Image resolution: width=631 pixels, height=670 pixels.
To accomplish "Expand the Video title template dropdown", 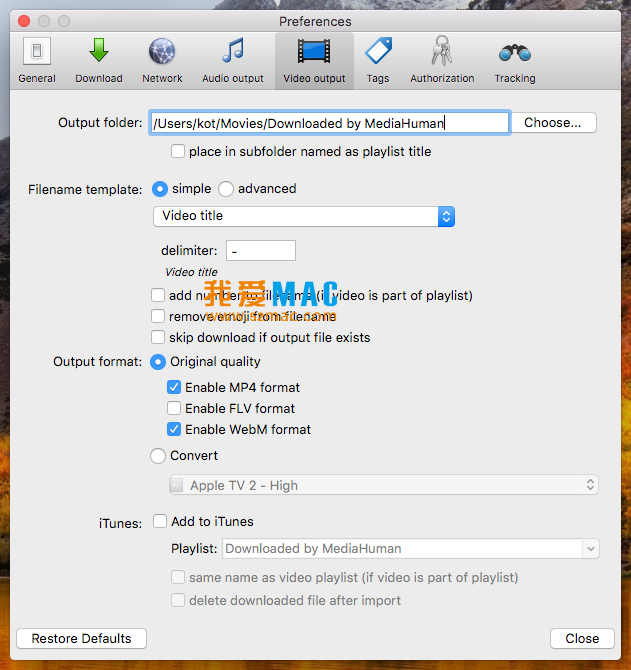I will click(304, 216).
